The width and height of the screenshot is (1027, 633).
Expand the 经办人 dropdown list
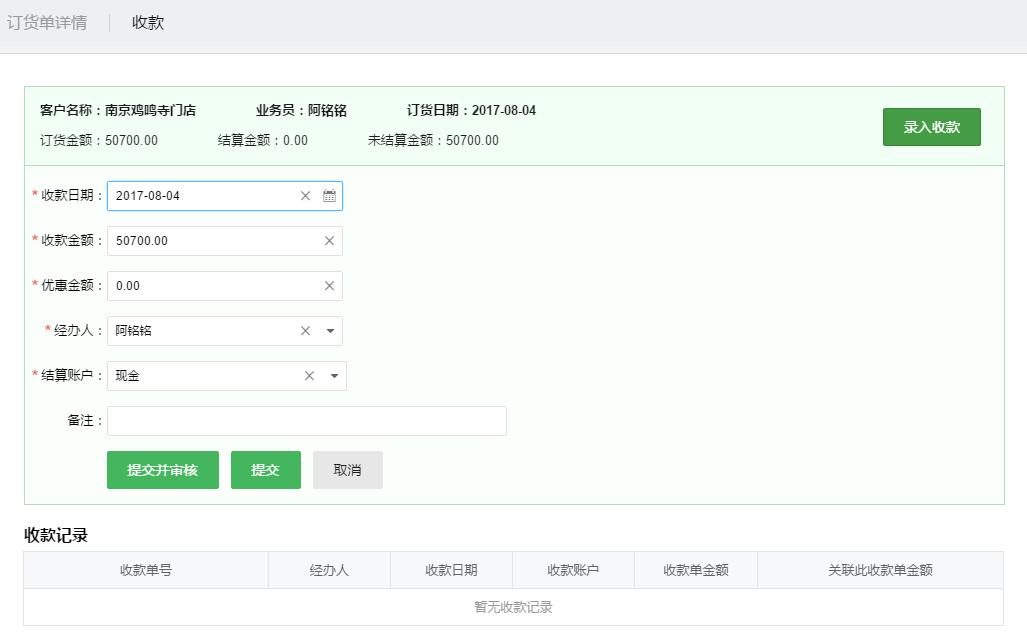330,331
